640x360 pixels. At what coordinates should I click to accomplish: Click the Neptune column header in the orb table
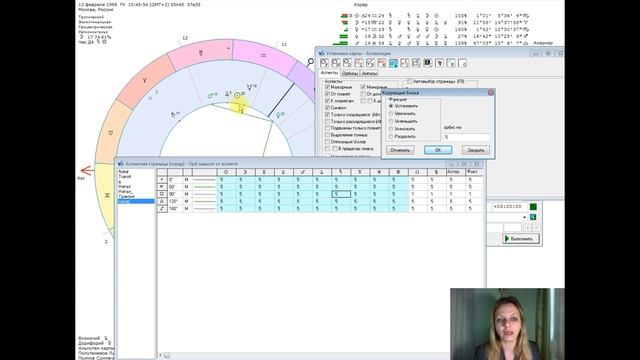click(379, 172)
